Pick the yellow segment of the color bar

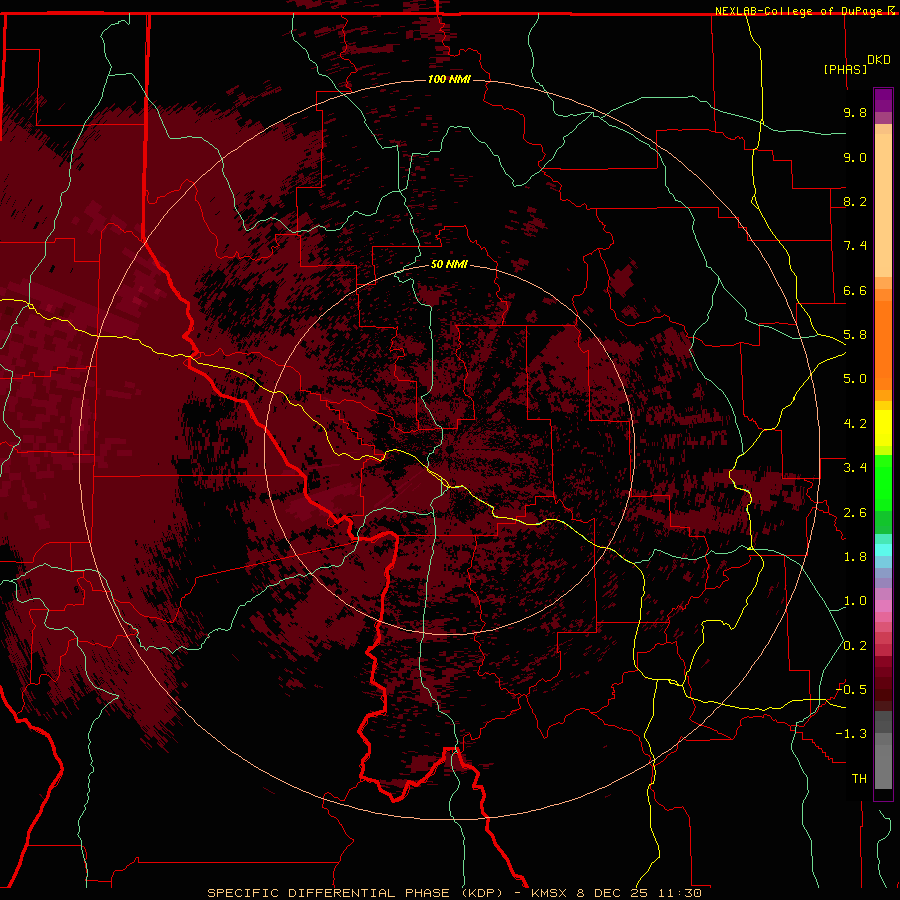(x=883, y=428)
